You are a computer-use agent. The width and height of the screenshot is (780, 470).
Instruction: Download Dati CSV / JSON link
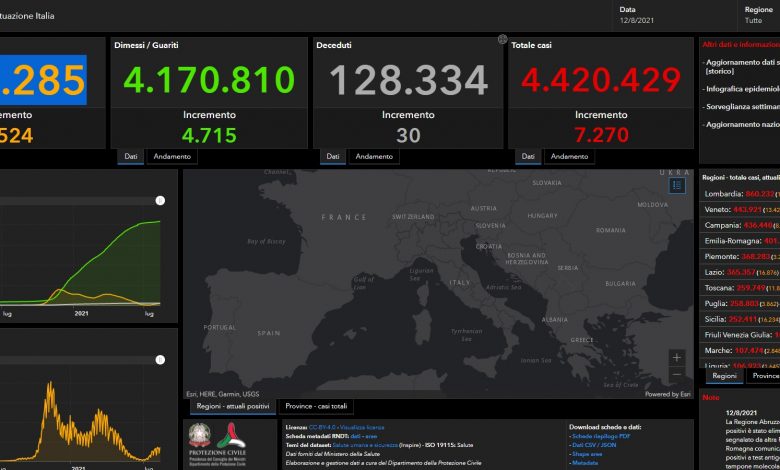click(598, 446)
